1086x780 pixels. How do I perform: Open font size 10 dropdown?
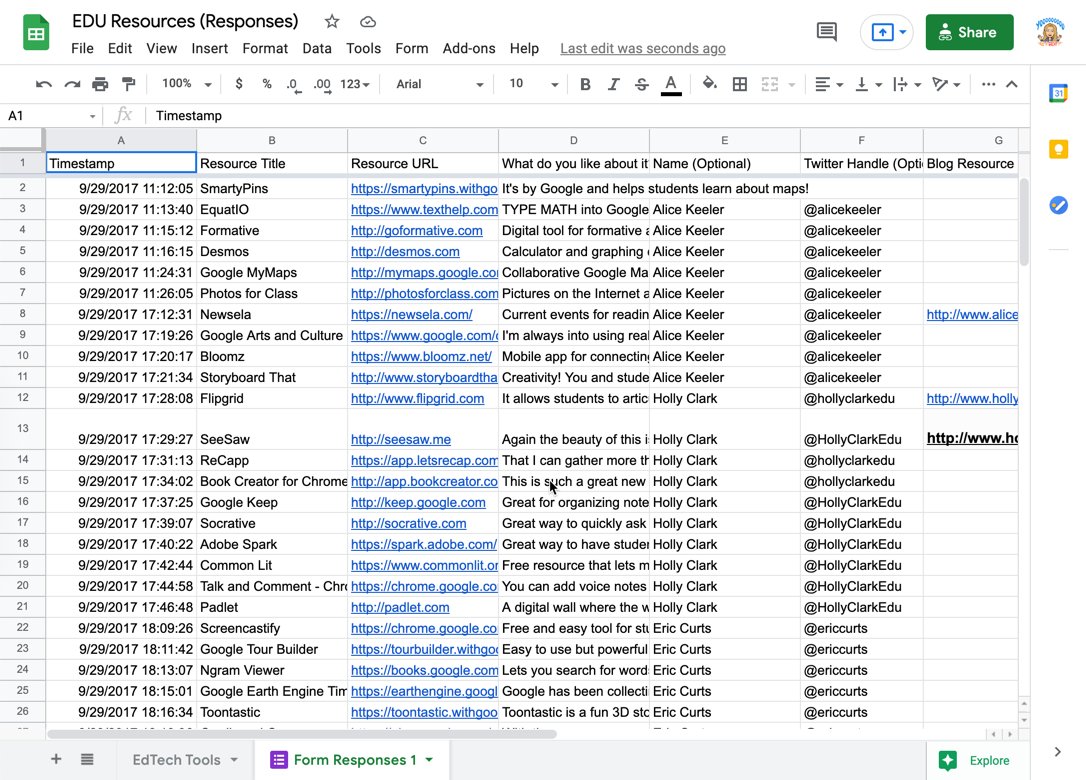(x=533, y=84)
